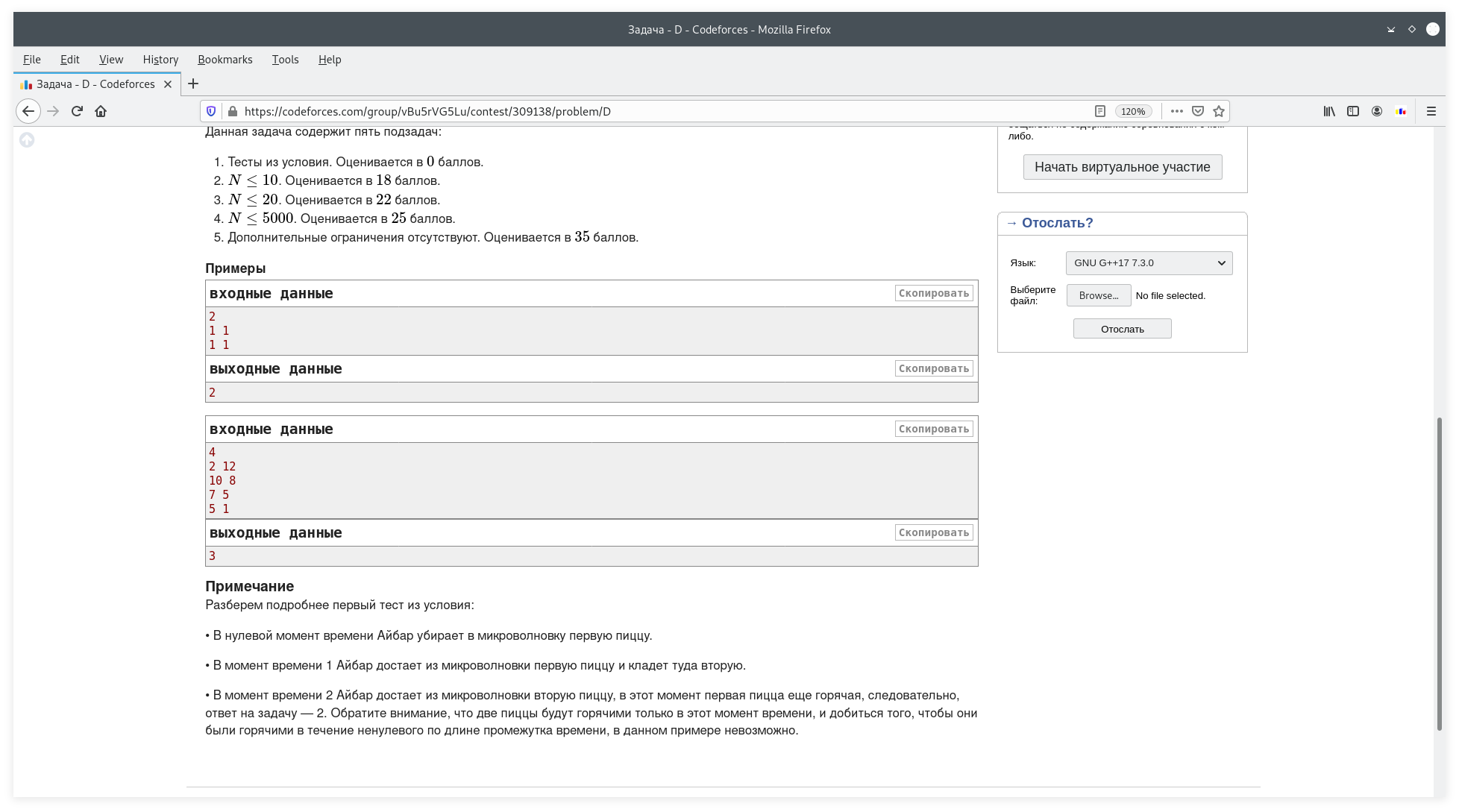The width and height of the screenshot is (1459, 812).
Task: Open page actions three-dots menu
Action: tap(1177, 111)
